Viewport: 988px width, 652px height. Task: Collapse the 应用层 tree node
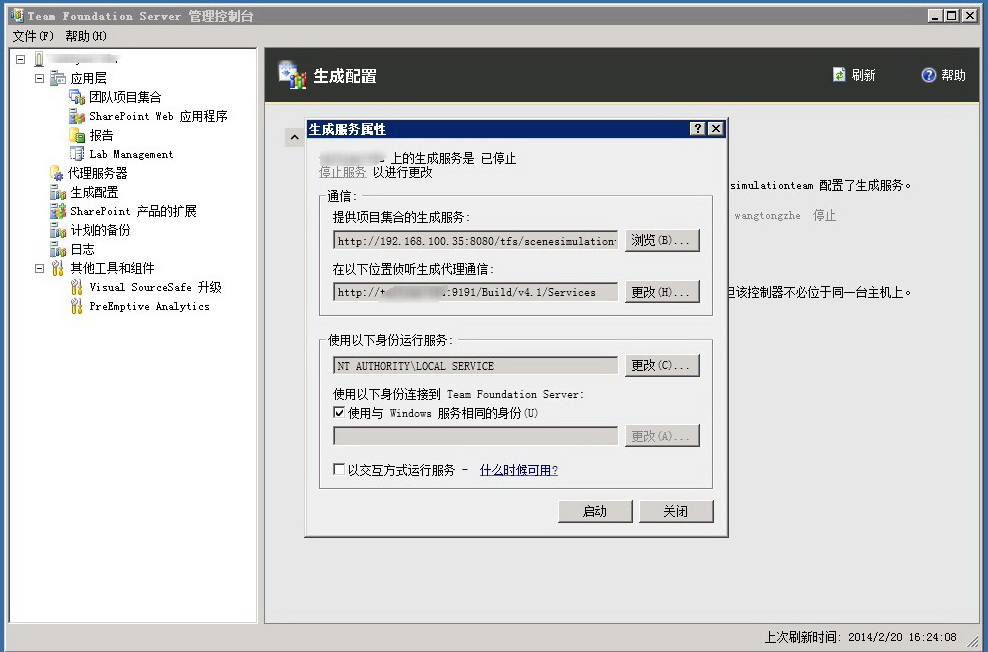pyautogui.click(x=39, y=78)
